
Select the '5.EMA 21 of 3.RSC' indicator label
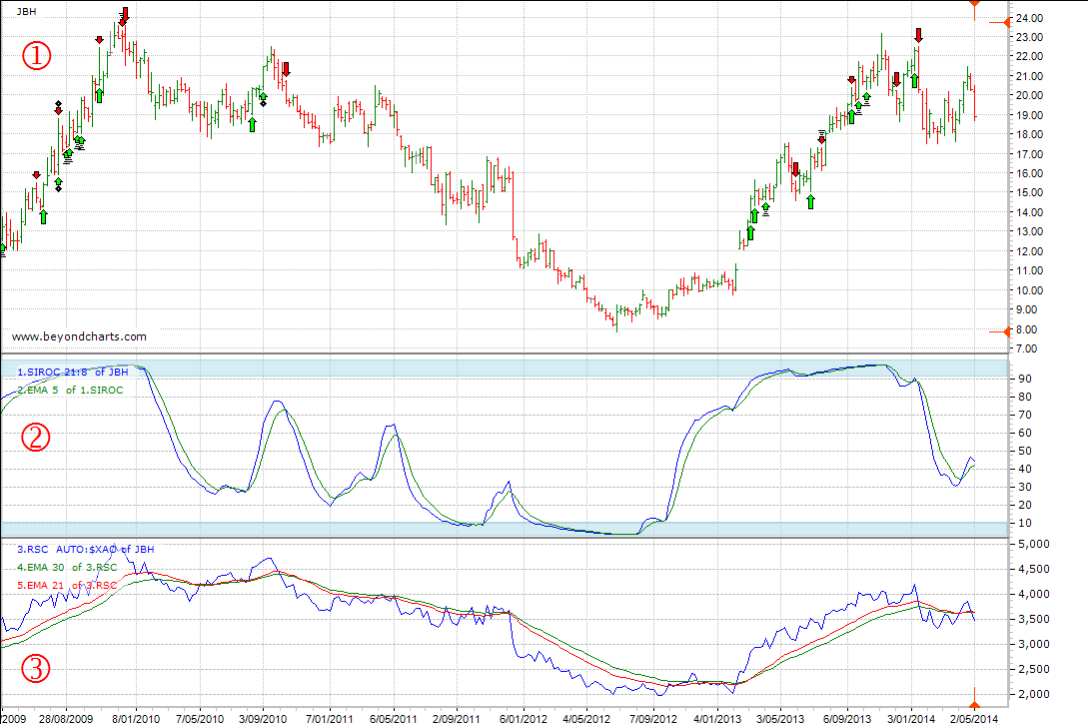[x=67, y=585]
